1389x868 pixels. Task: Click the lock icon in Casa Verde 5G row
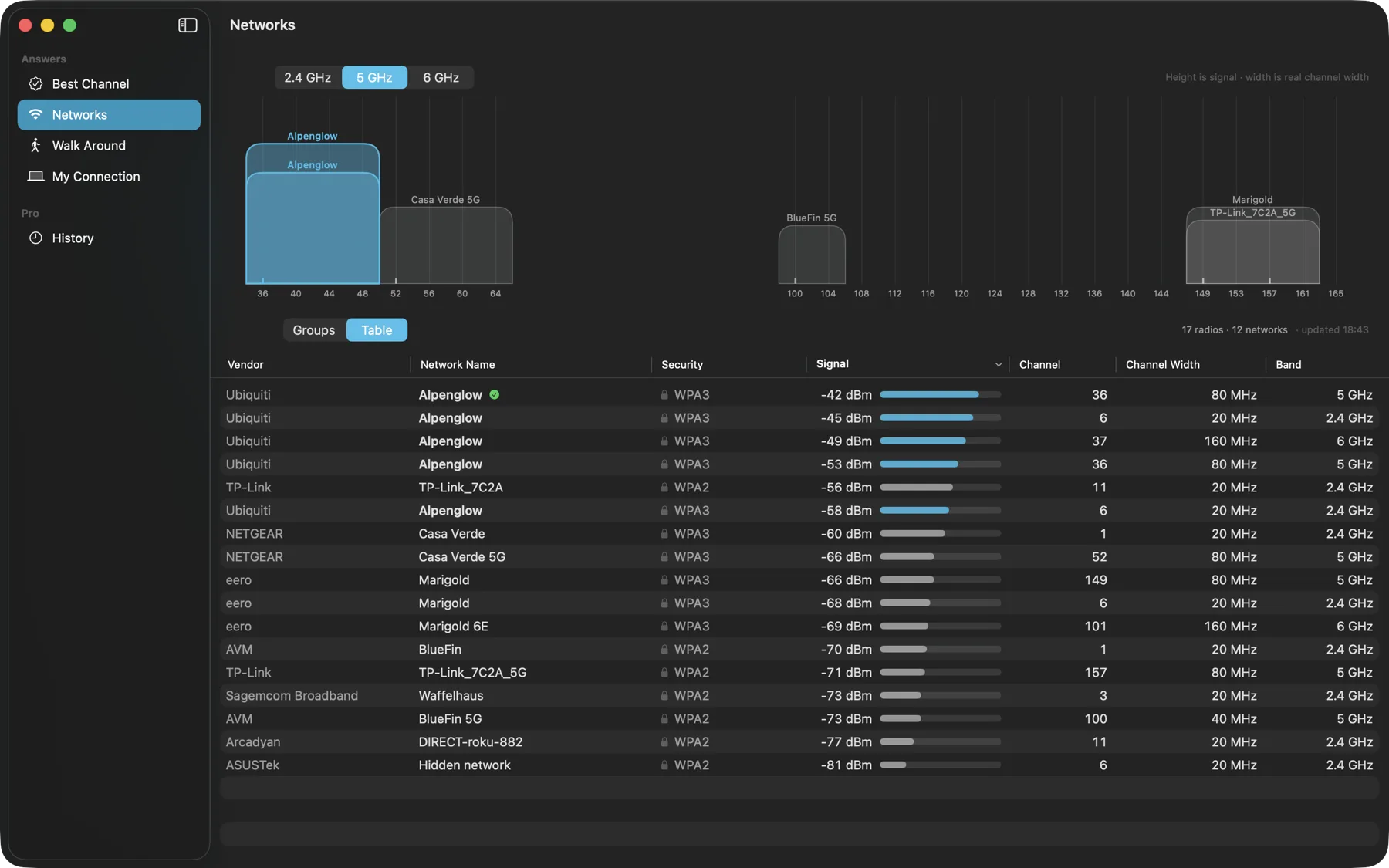(x=664, y=556)
